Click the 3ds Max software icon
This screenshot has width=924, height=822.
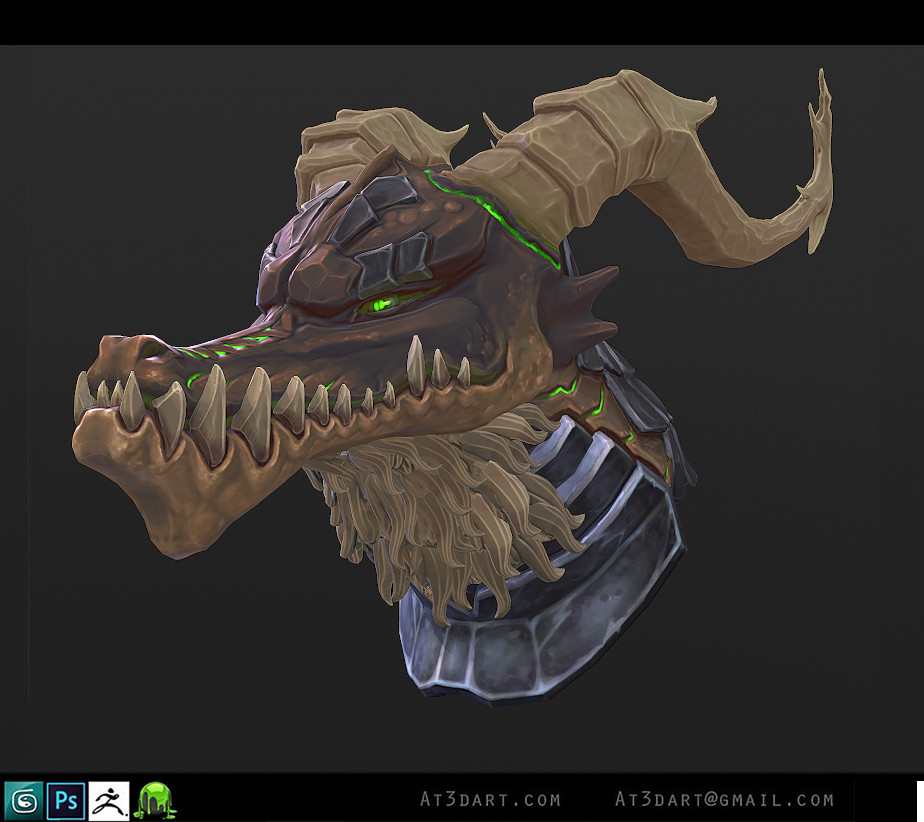pos(24,801)
